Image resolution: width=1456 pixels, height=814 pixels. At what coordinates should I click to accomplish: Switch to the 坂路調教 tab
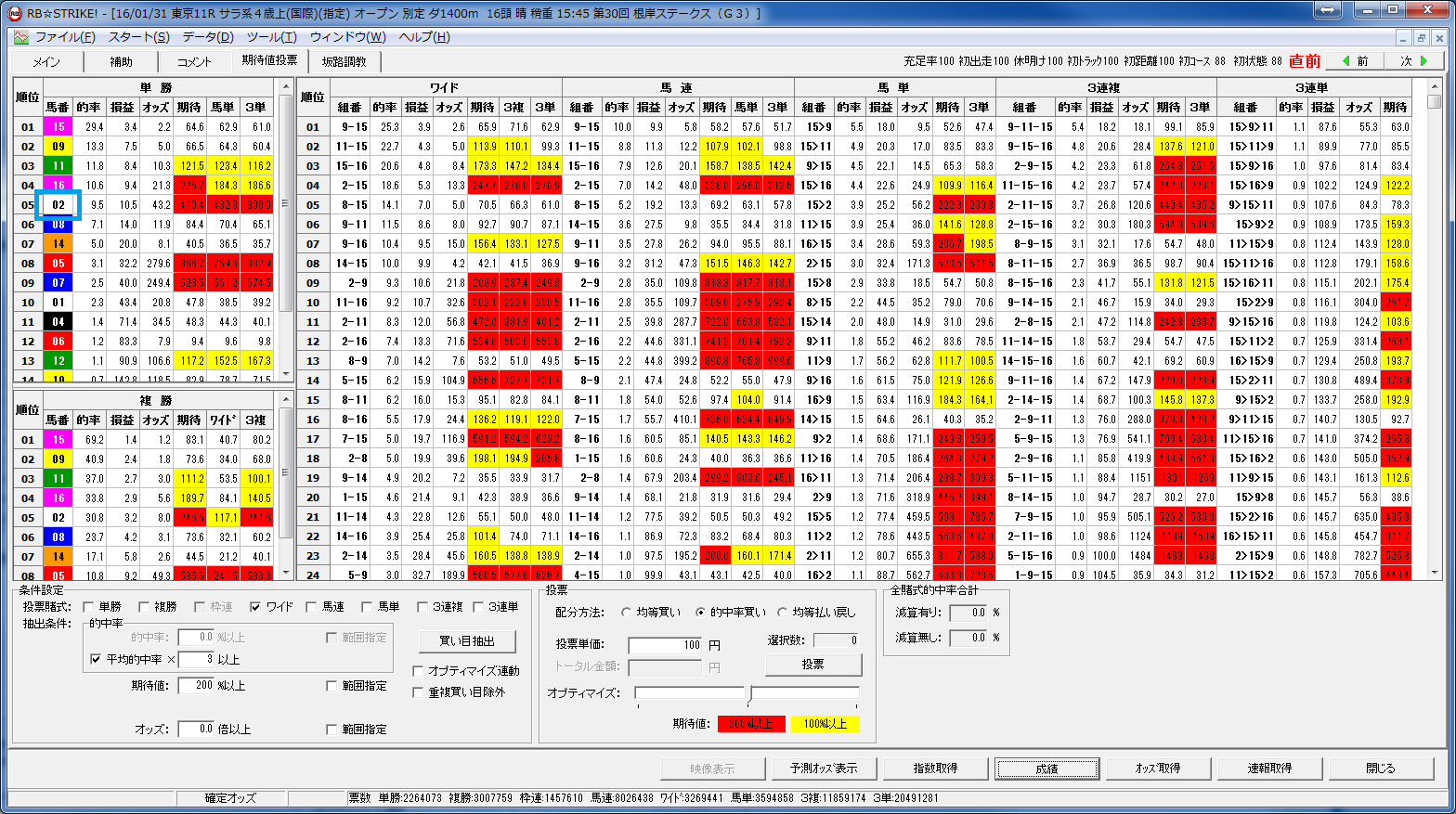point(344,61)
